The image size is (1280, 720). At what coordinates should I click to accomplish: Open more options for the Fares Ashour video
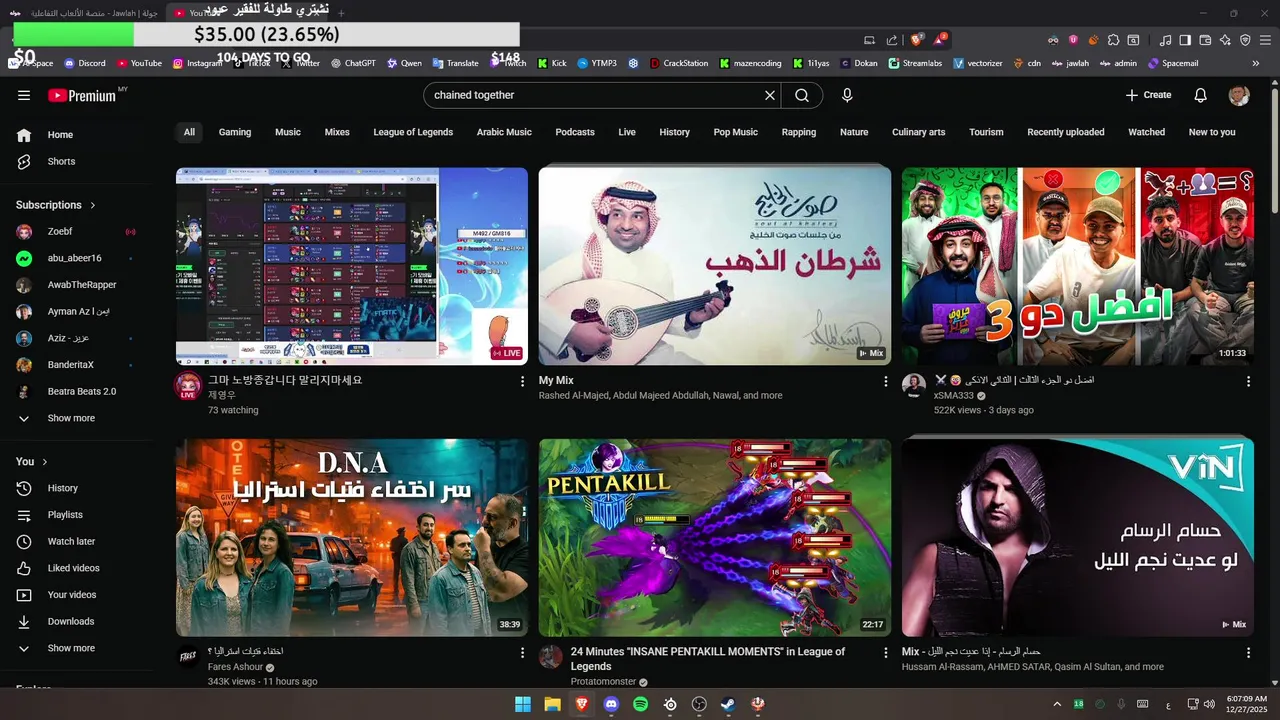pos(522,652)
